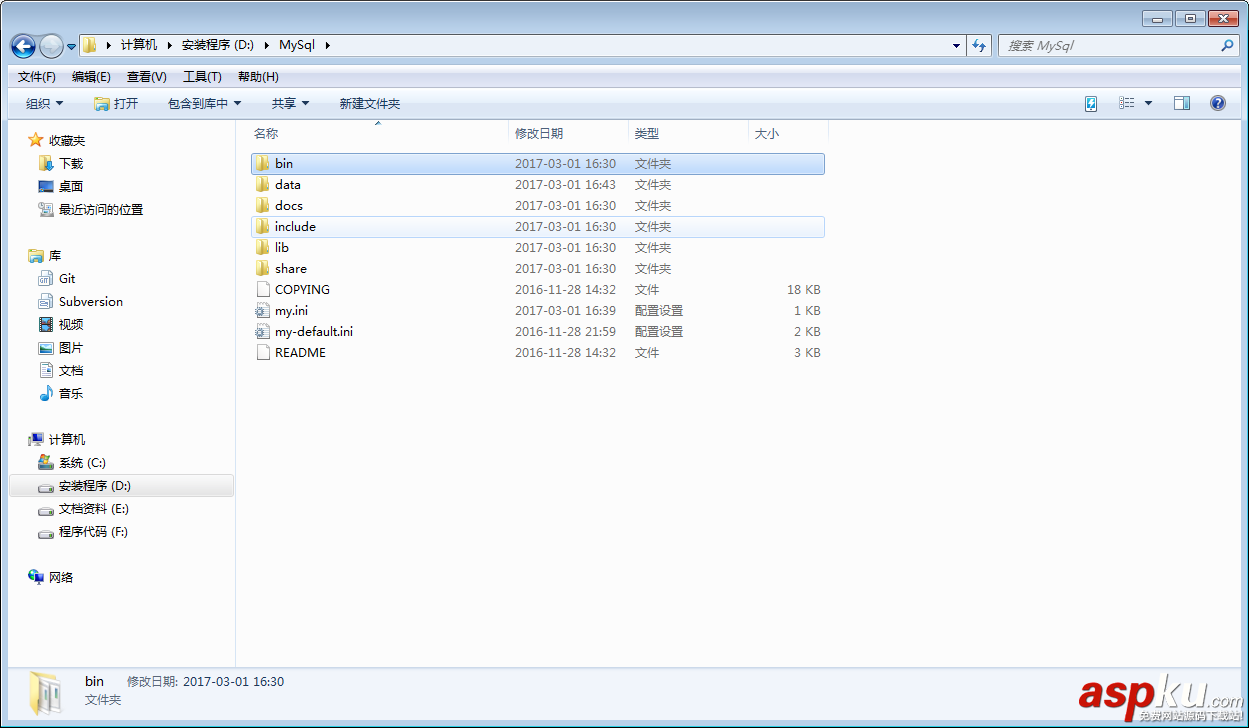
Task: Open recent locations dropdown beside navigation arrows
Action: click(72, 47)
